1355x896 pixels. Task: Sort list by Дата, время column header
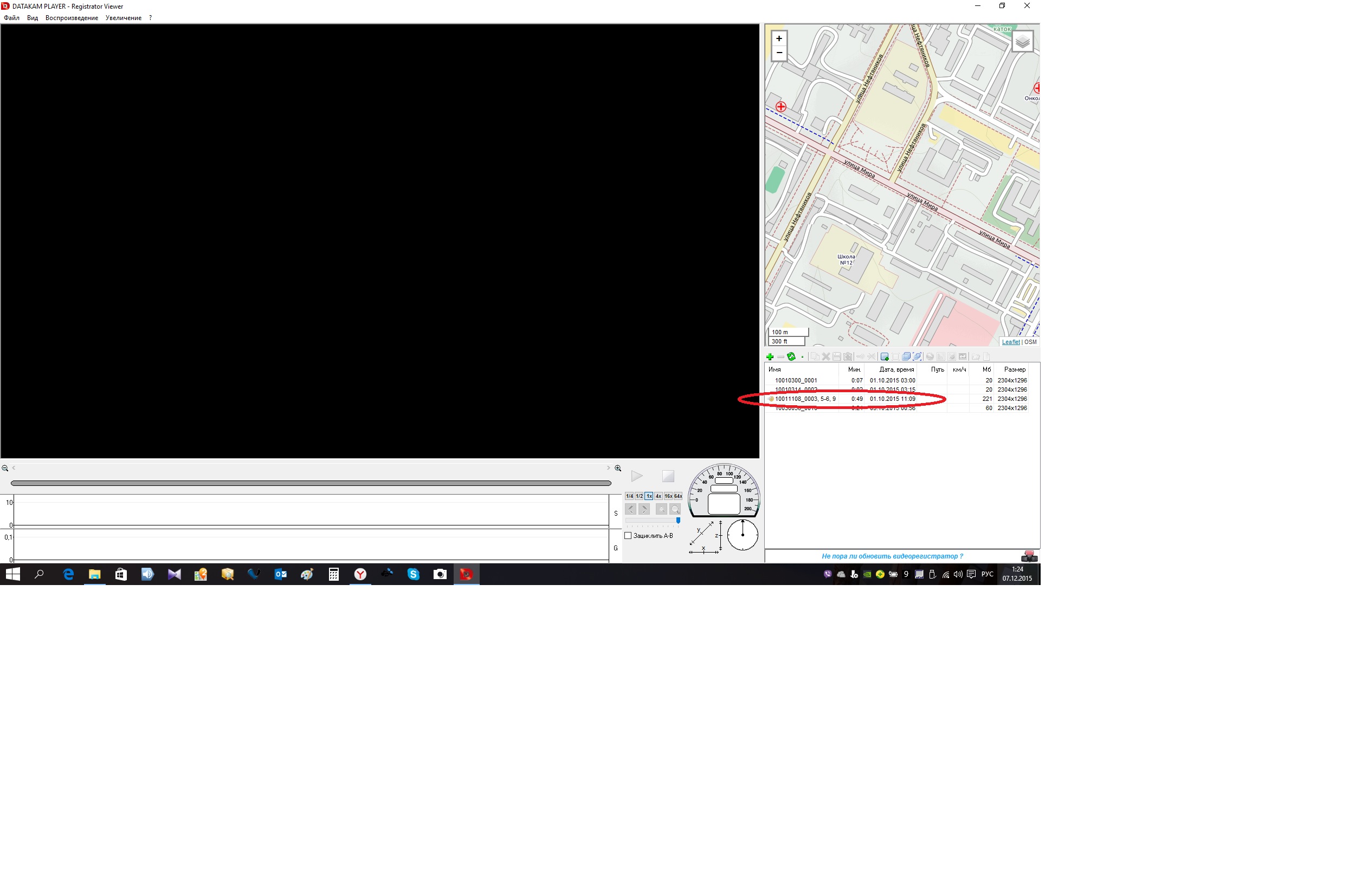[896, 369]
